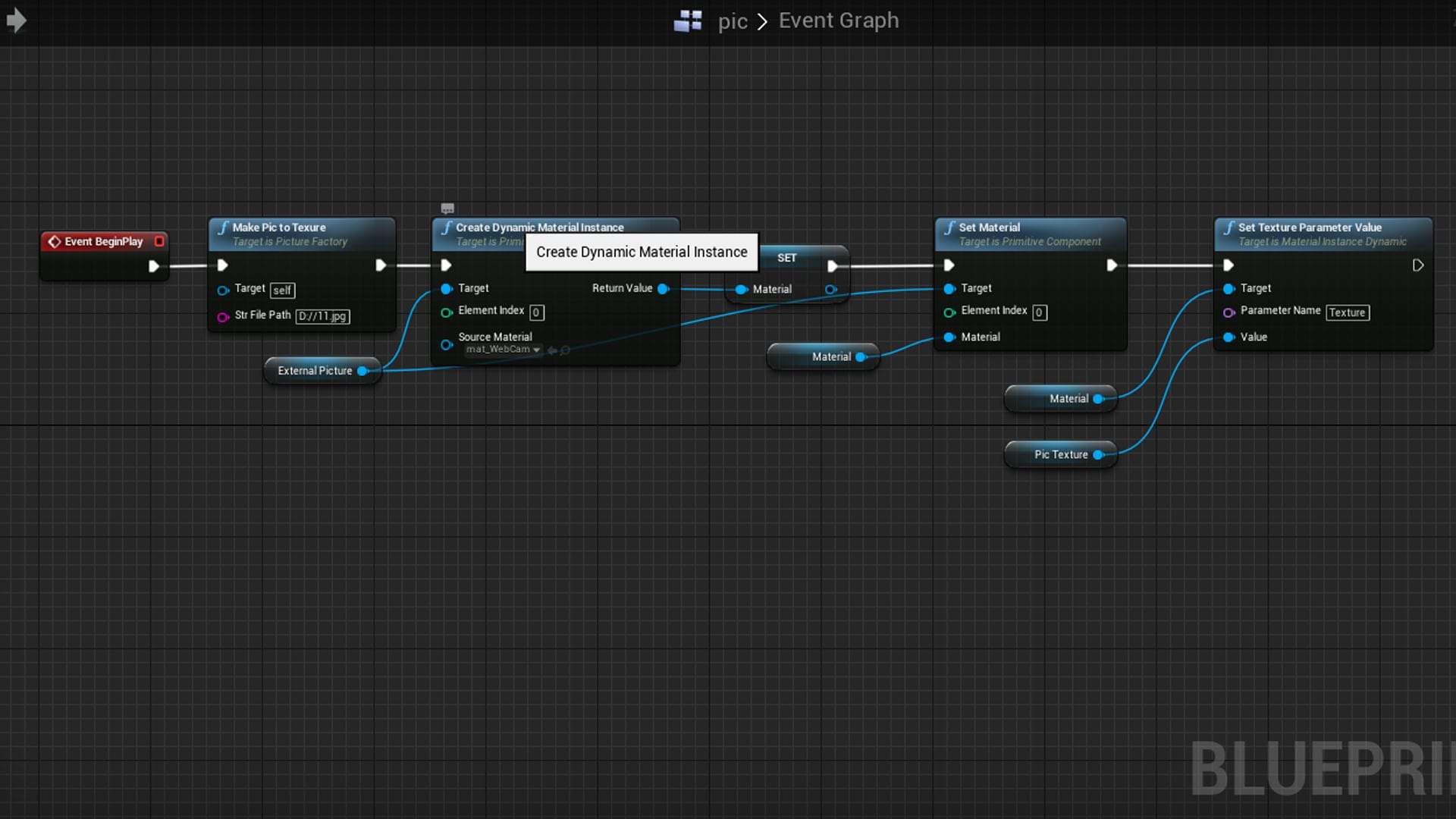
Task: Click the navigation arrow in the top-left corner
Action: (17, 20)
